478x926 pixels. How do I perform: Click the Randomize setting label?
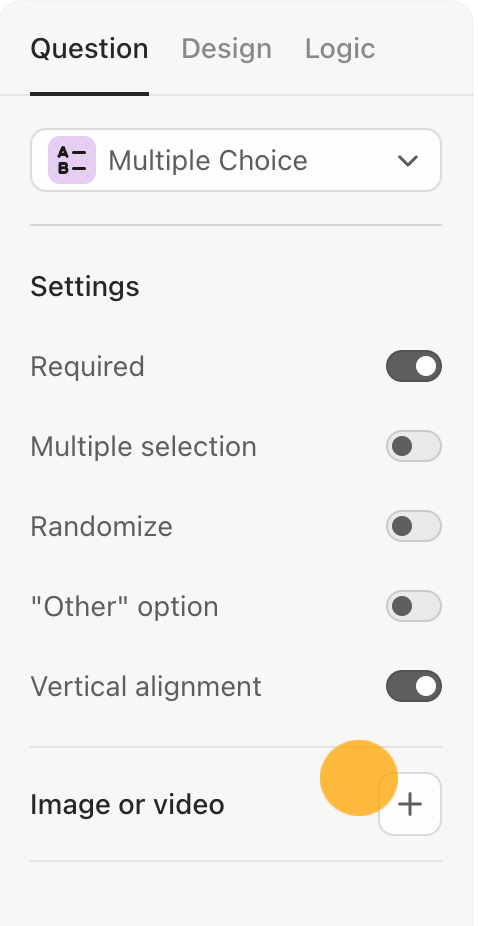102,526
